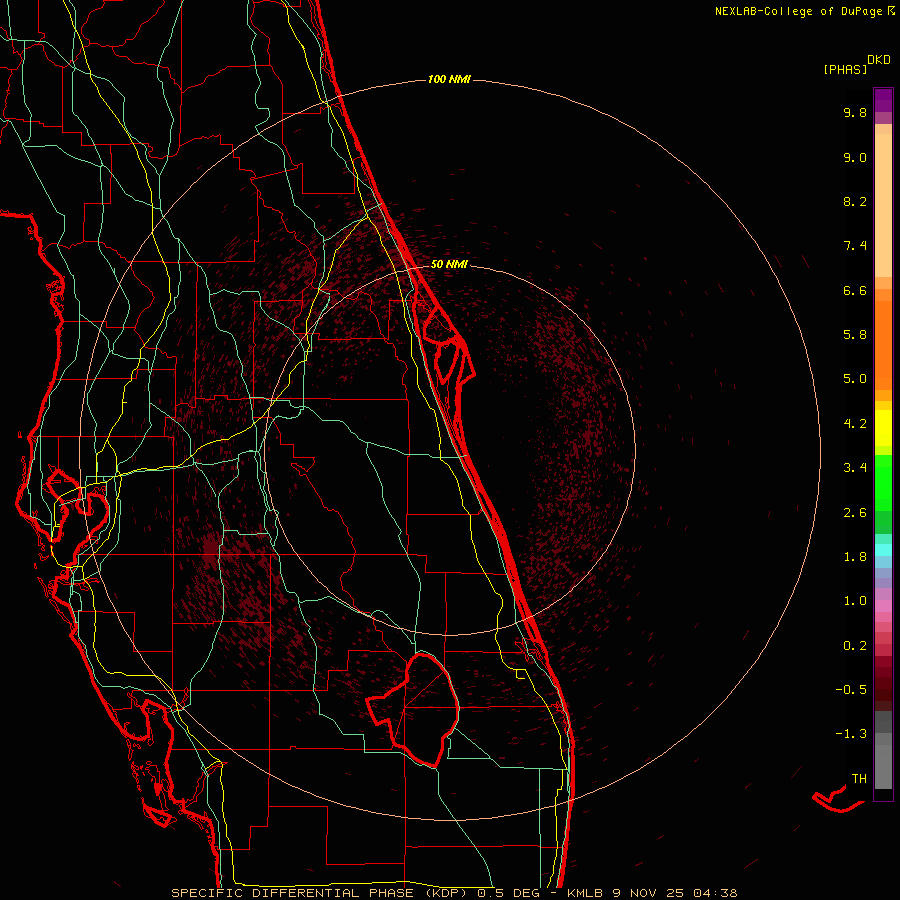Pick the cyan band of the color bar
This screenshot has height=900, width=900.
pos(883,550)
